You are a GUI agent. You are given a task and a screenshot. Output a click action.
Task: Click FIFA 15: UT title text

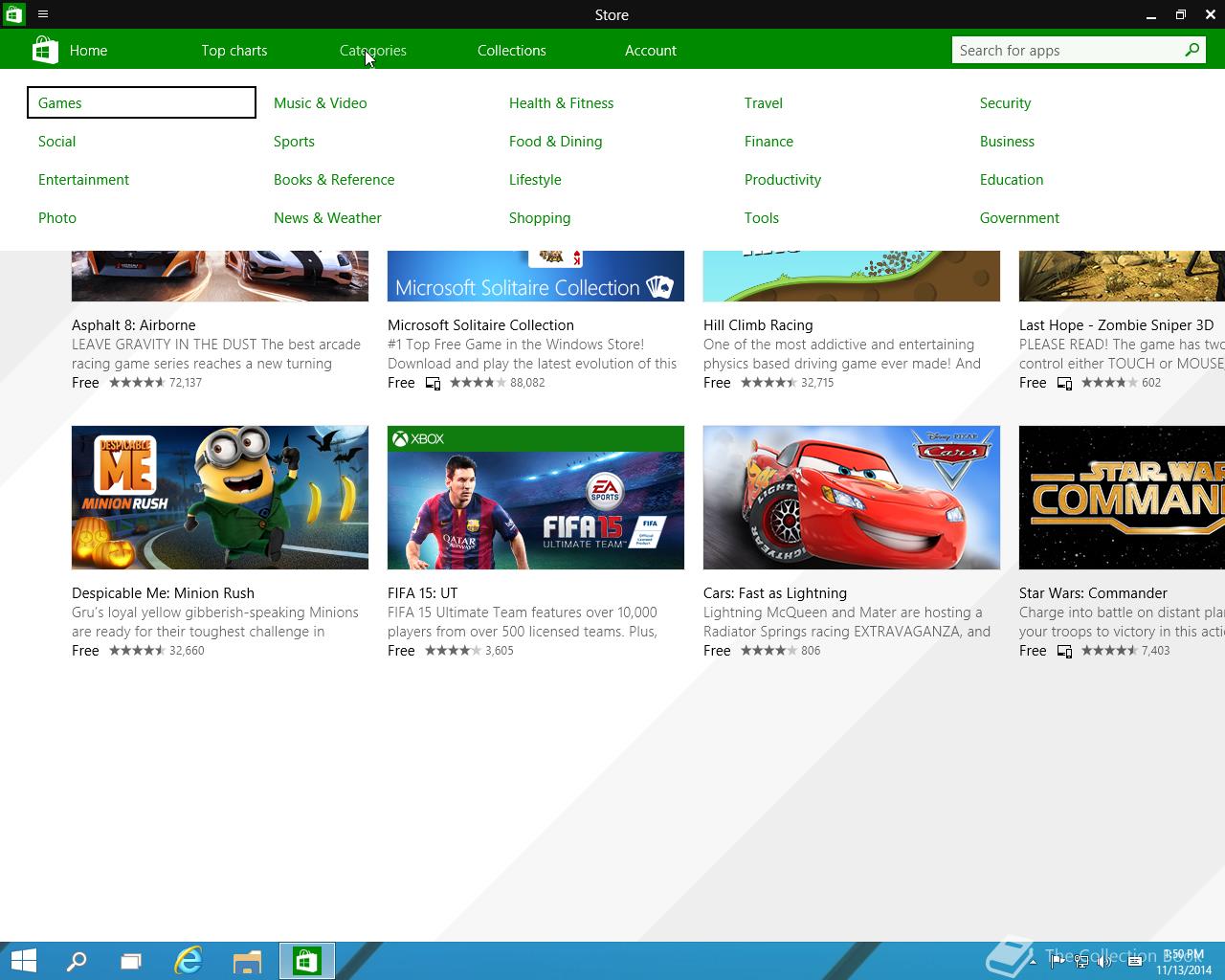pyautogui.click(x=422, y=593)
